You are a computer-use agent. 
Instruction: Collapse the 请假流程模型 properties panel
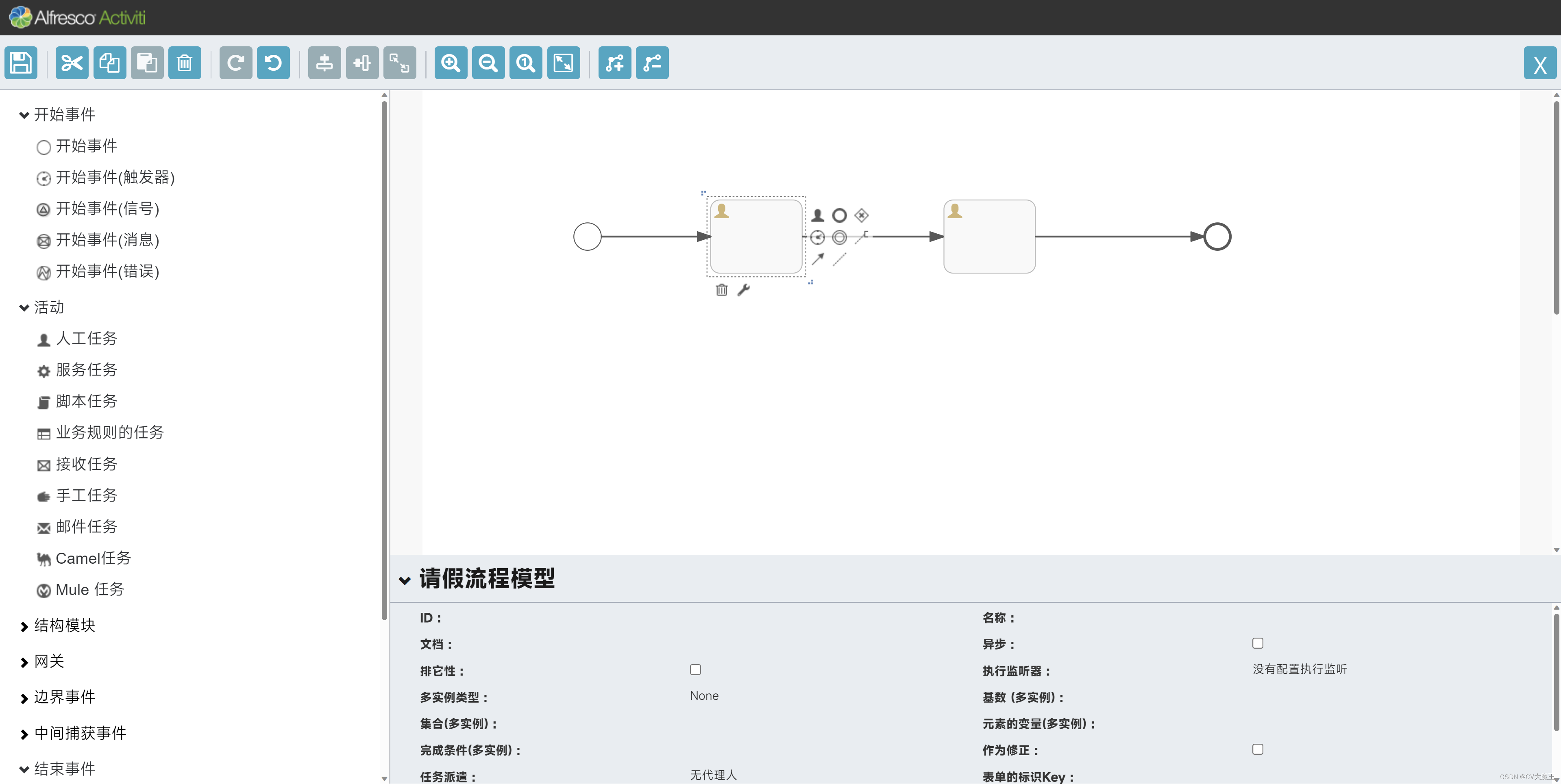pos(405,580)
